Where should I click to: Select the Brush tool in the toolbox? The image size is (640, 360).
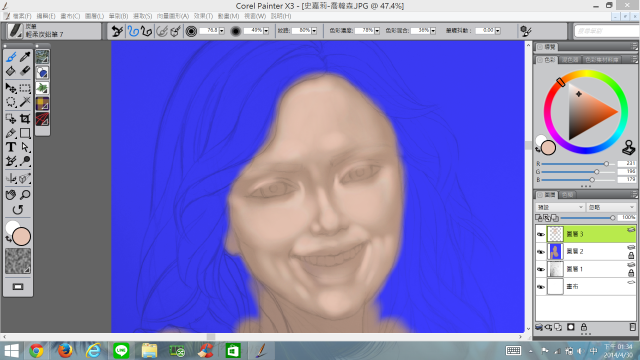coord(11,57)
